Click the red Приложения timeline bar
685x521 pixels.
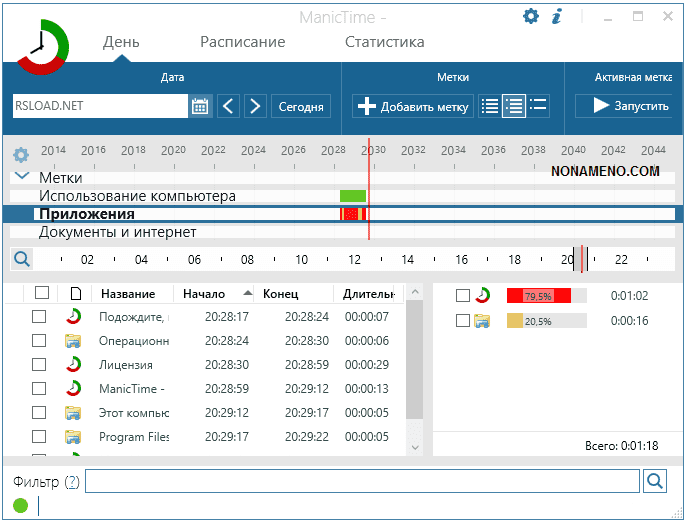(x=353, y=214)
